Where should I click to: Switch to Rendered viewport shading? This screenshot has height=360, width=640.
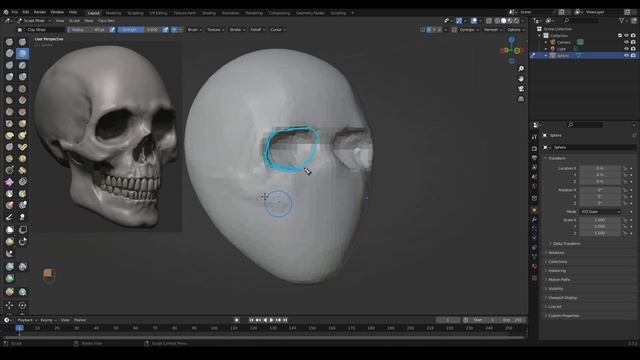point(516,20)
